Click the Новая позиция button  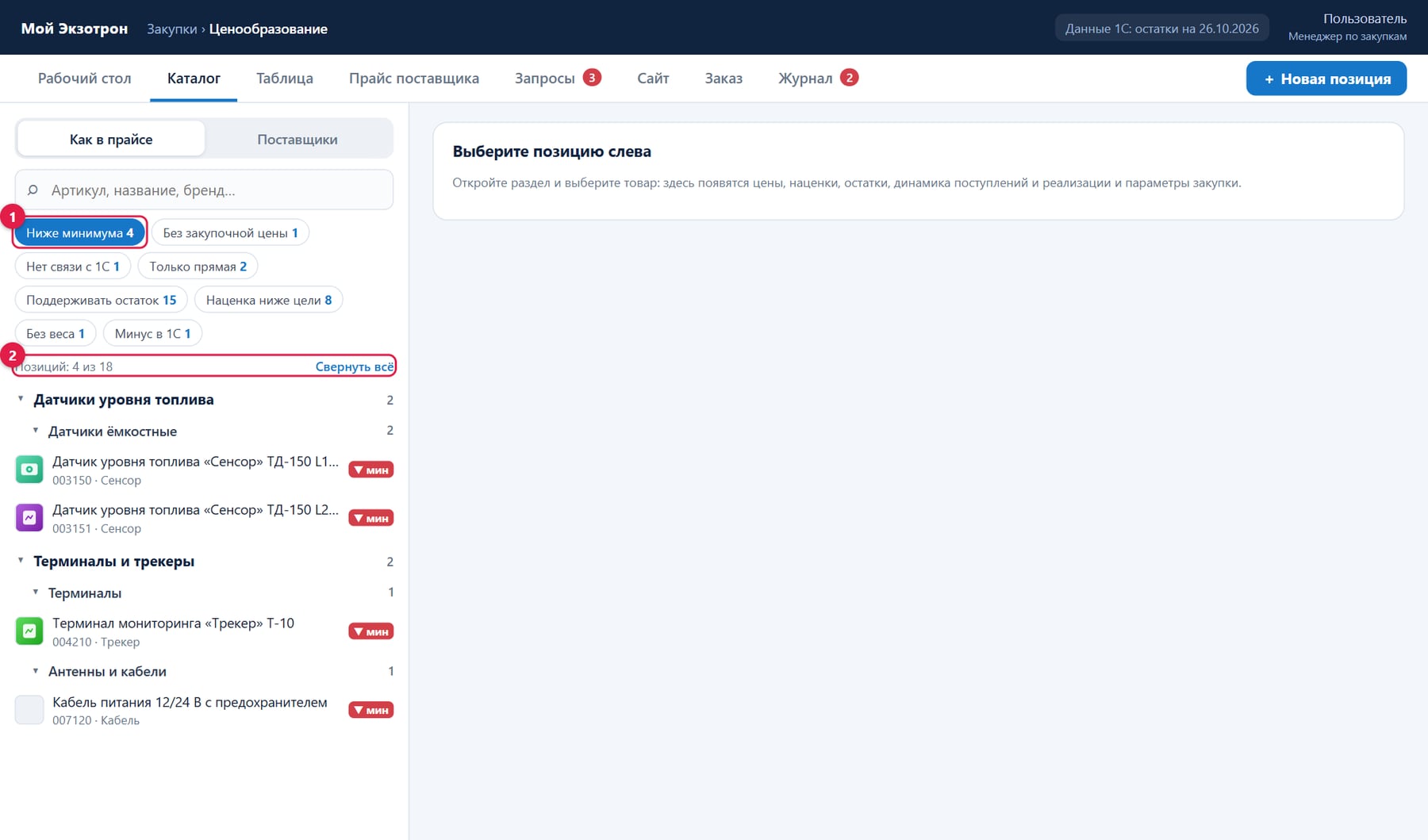pos(1326,79)
